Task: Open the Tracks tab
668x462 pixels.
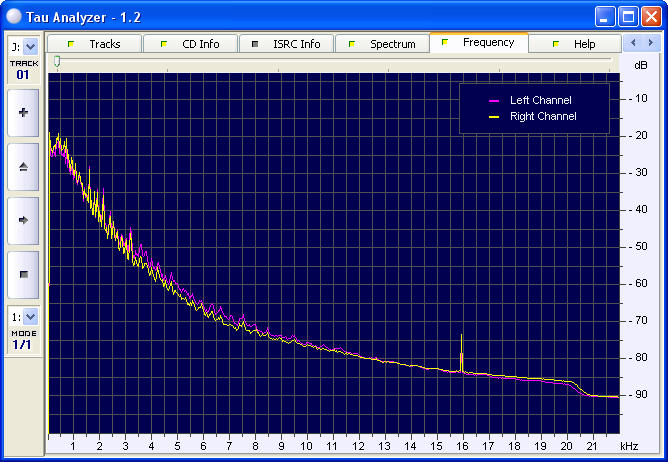Action: click(x=94, y=44)
